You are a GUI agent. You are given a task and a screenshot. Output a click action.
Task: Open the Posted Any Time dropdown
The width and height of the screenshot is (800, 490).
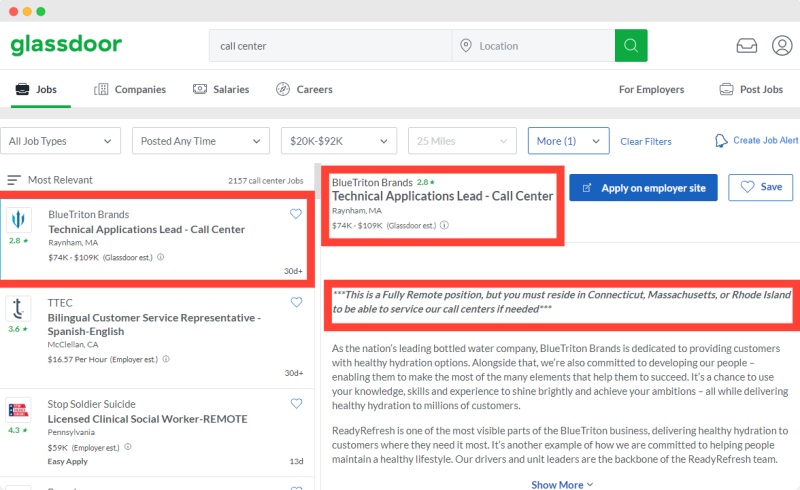(201, 141)
